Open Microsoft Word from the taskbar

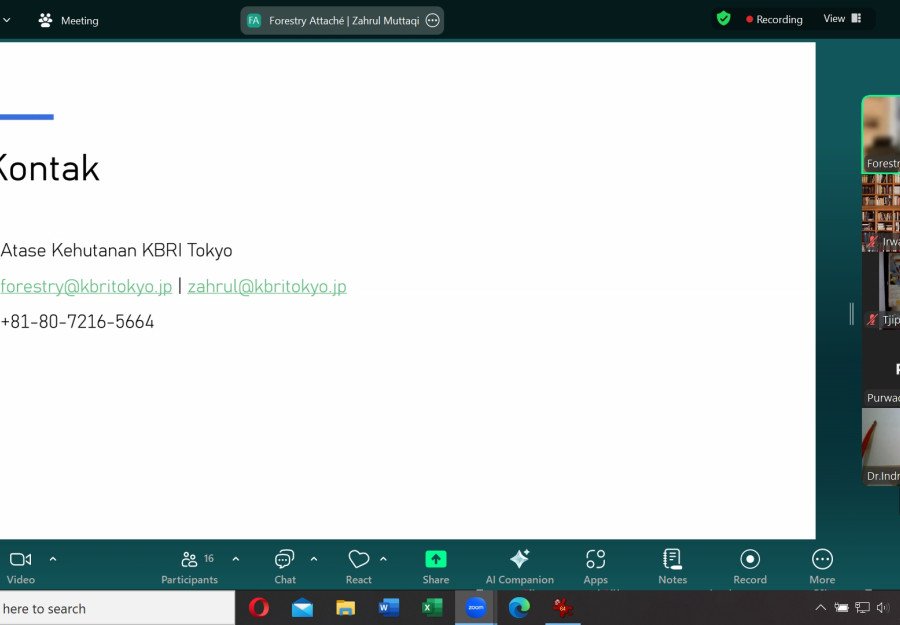(x=389, y=608)
